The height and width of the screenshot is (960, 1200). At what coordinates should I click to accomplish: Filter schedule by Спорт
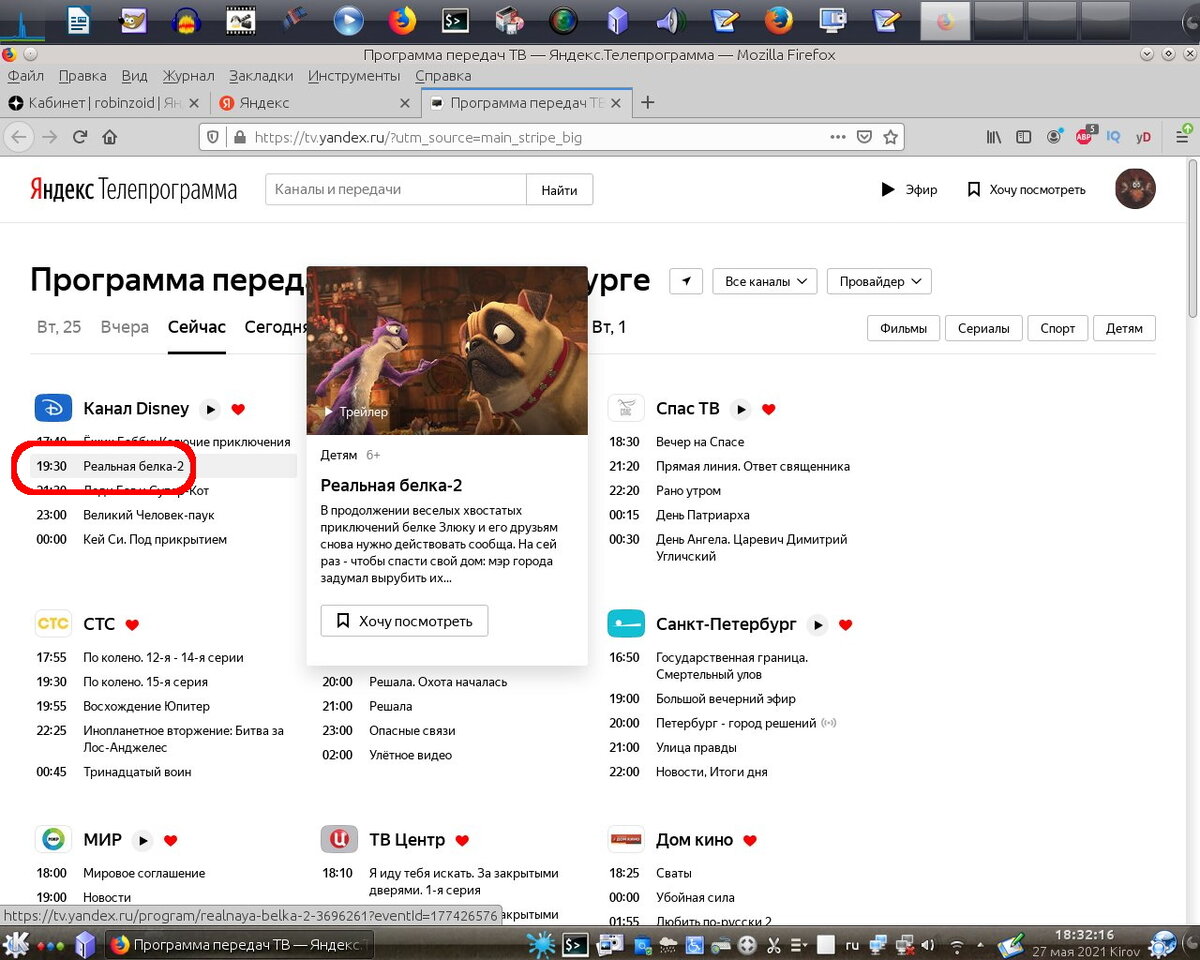click(1057, 328)
